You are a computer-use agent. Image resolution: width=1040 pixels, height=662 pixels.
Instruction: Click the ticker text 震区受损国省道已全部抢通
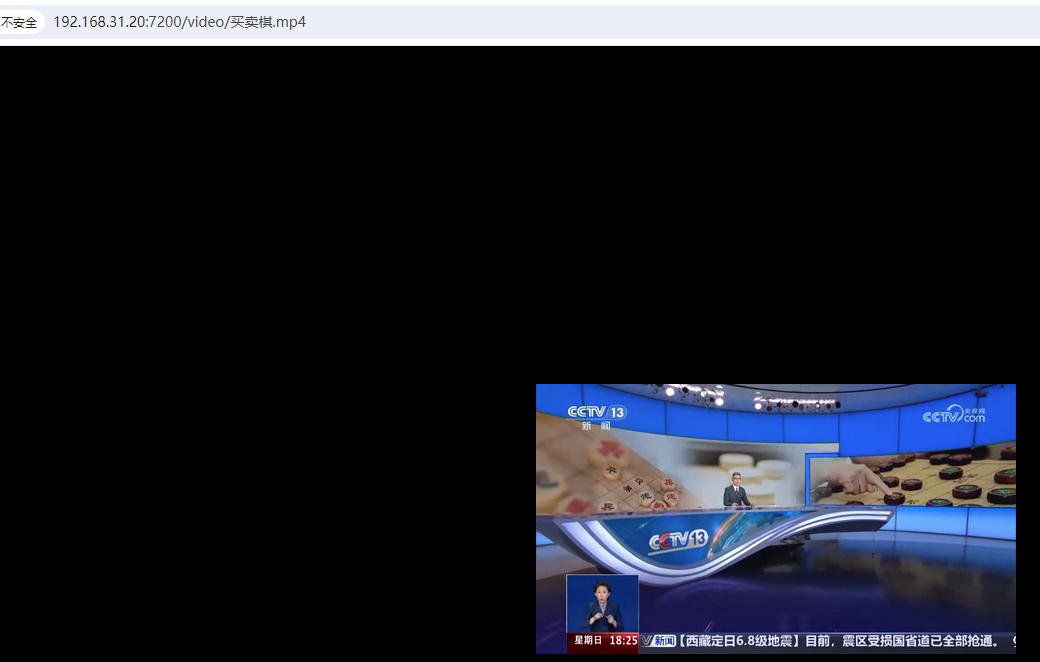click(x=917, y=641)
